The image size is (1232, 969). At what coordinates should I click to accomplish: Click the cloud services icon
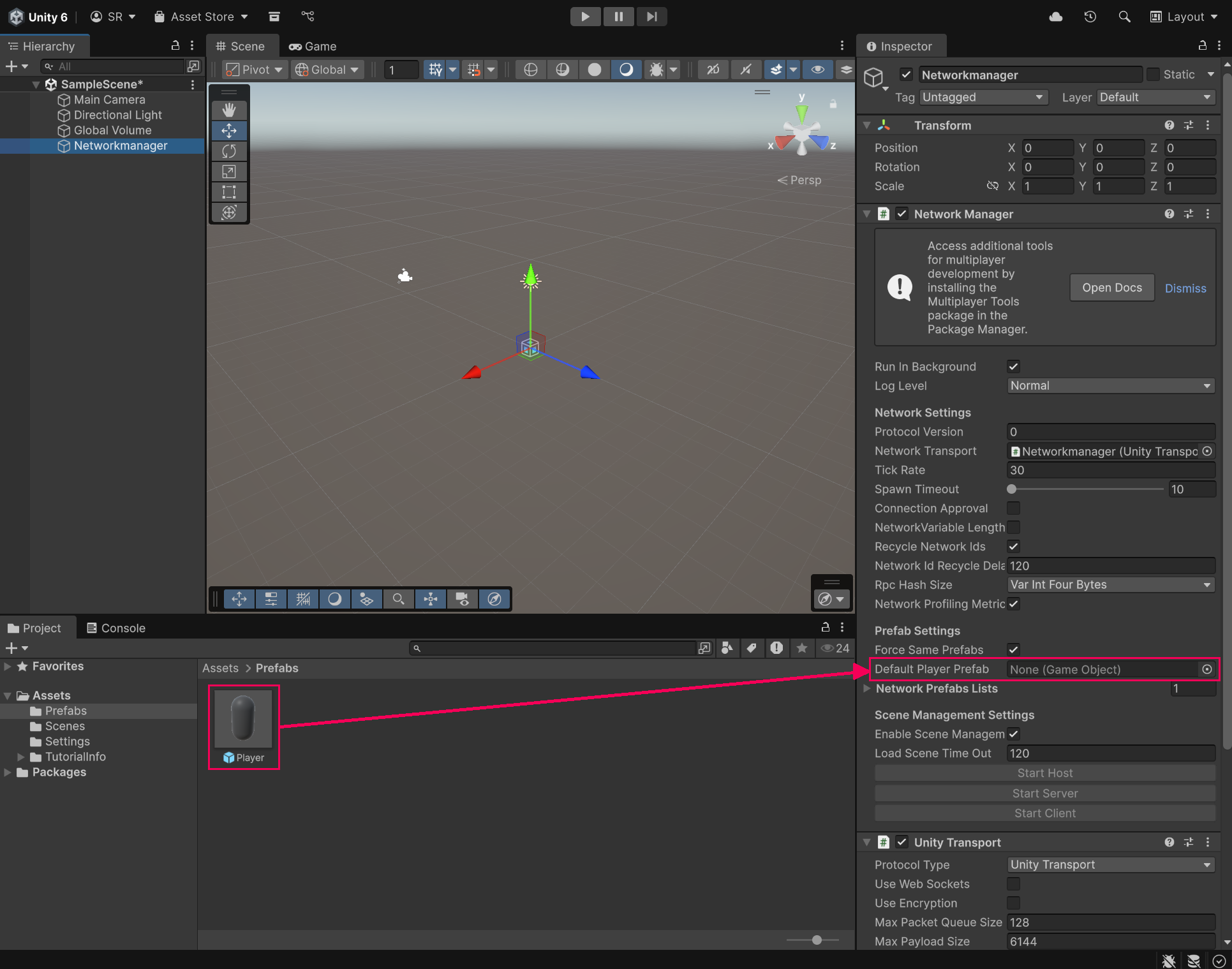click(x=1056, y=17)
